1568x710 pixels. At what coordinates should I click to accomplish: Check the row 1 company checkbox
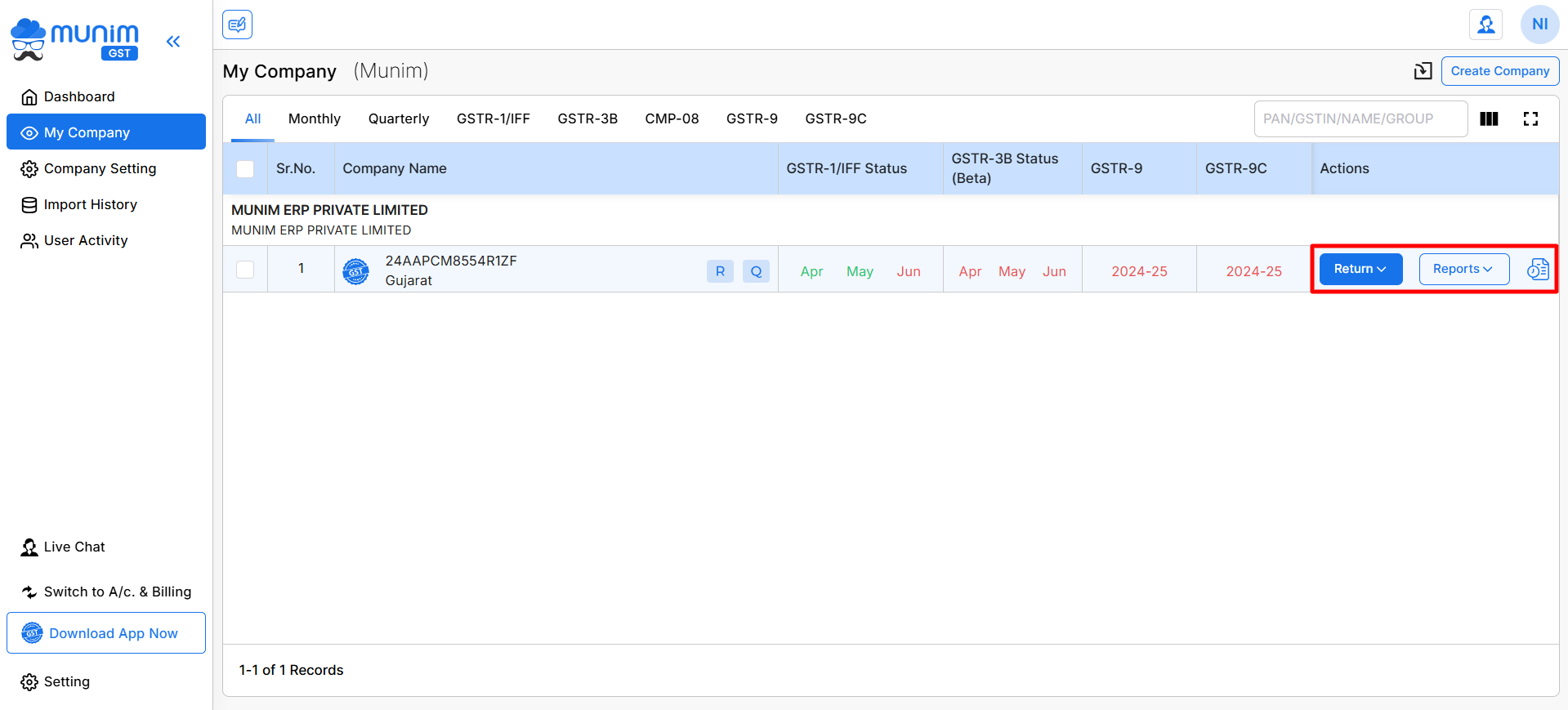pyautogui.click(x=245, y=270)
